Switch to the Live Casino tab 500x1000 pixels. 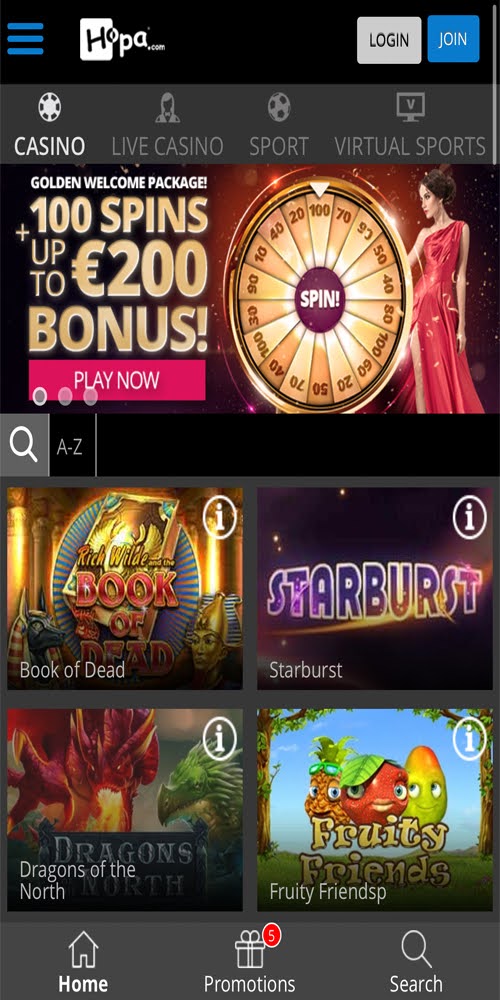[167, 125]
